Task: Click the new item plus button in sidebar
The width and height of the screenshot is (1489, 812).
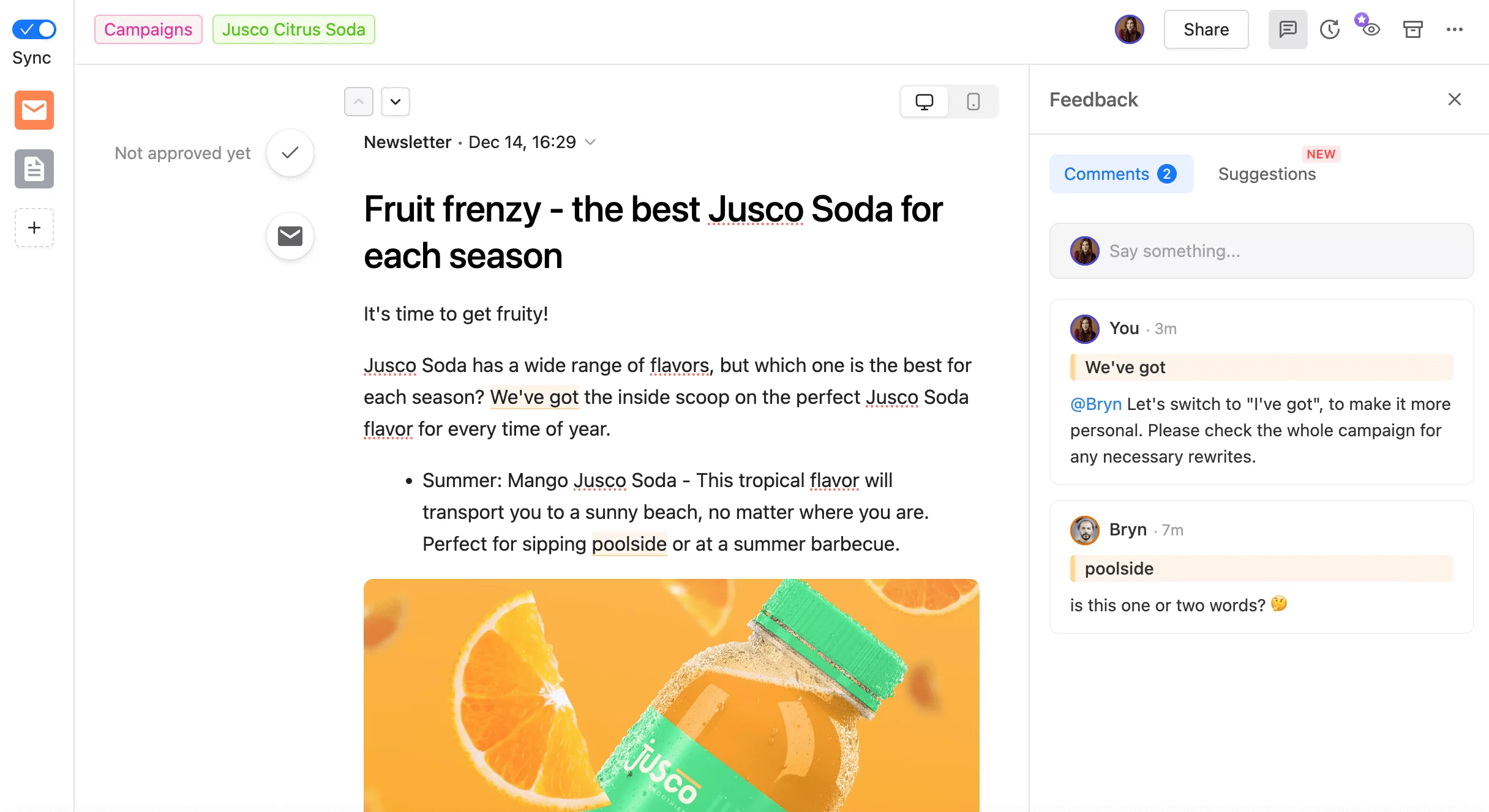Action: (x=34, y=227)
